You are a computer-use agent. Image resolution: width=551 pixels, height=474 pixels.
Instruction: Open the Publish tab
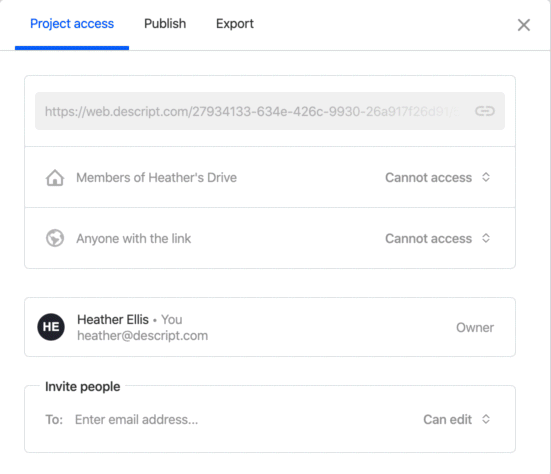click(x=165, y=24)
